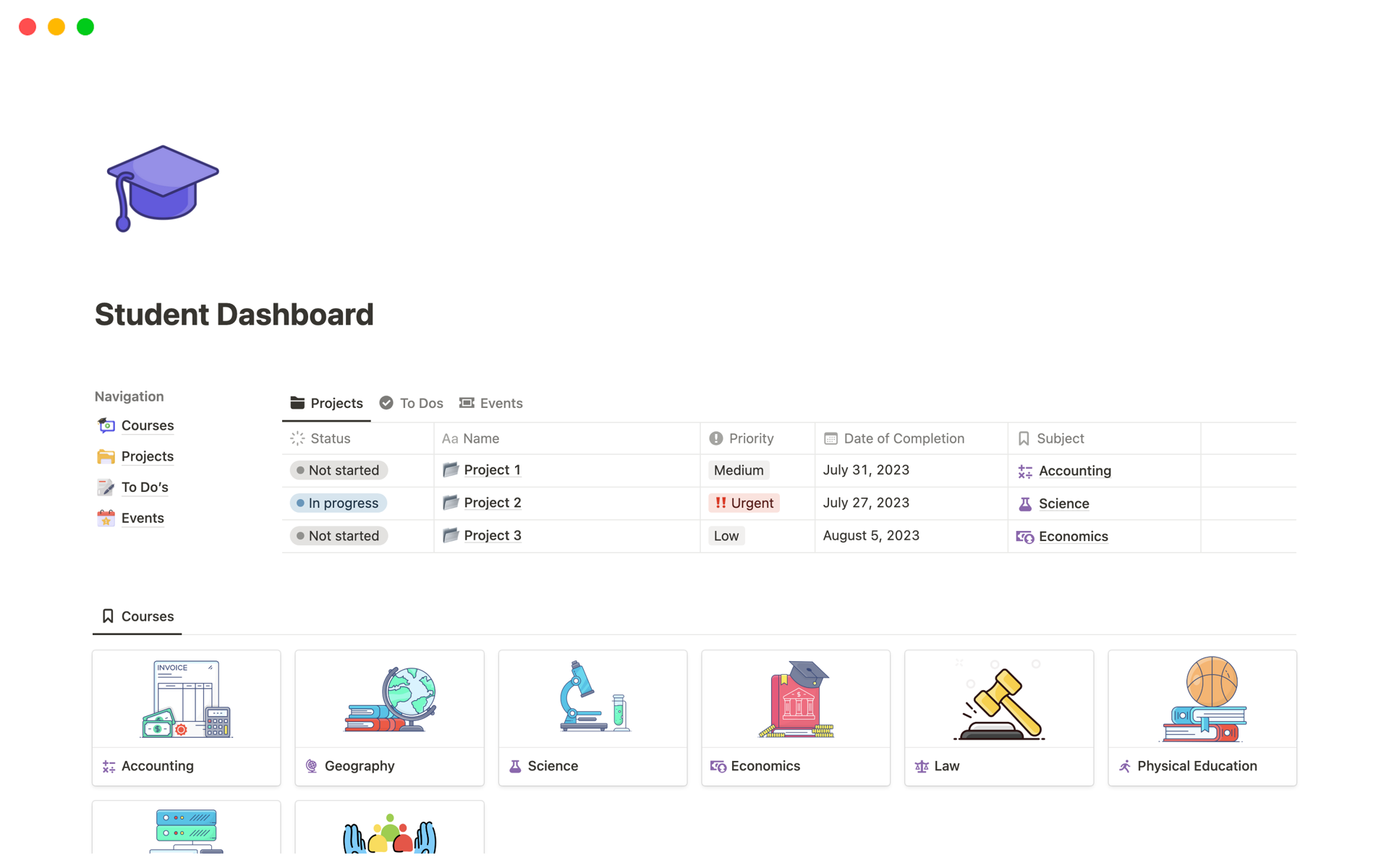Screen dimensions: 1389x868
Task: Expand the To Do's navigation item
Action: pos(143,487)
